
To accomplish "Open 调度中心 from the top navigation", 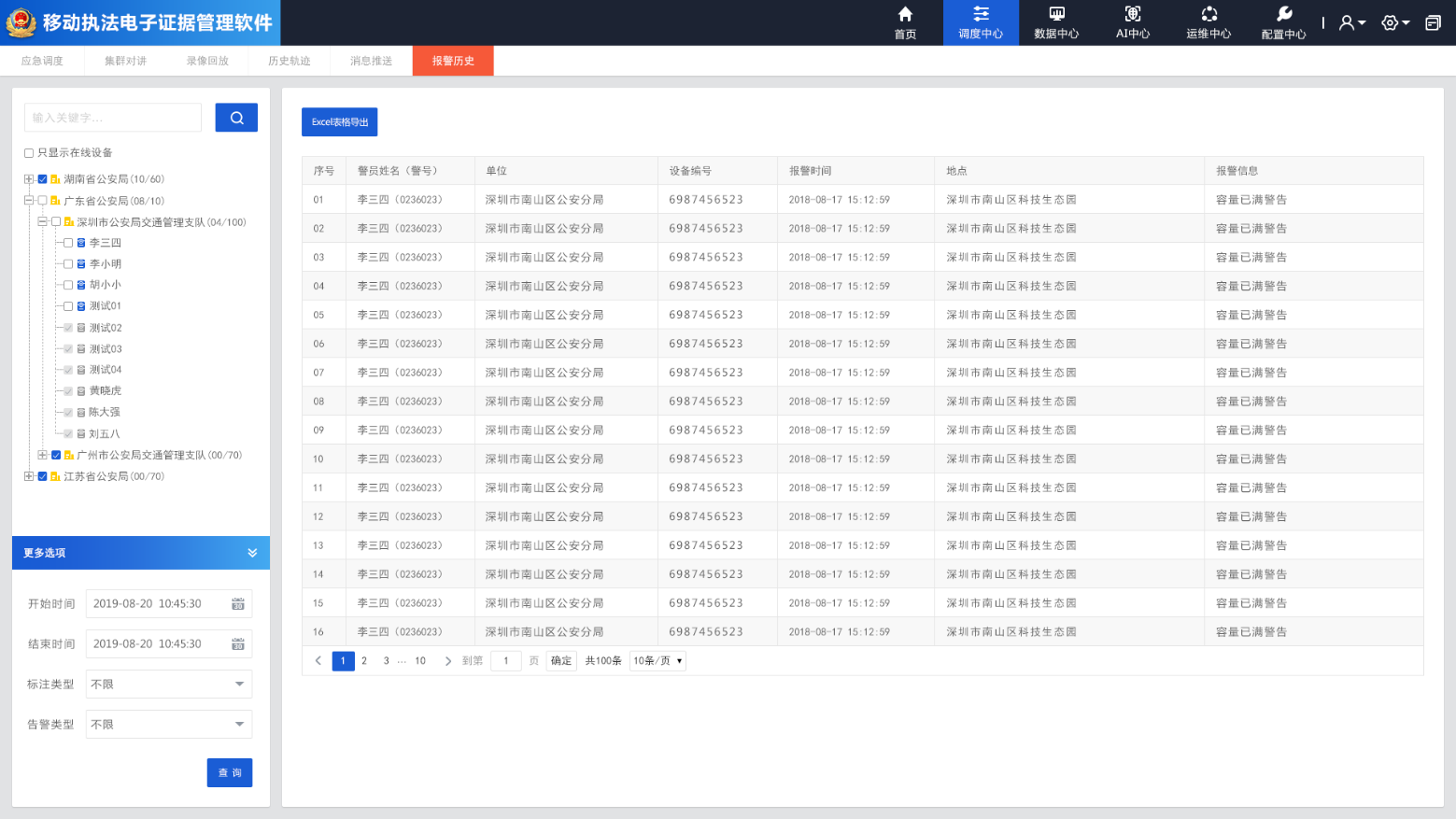I will [x=981, y=22].
